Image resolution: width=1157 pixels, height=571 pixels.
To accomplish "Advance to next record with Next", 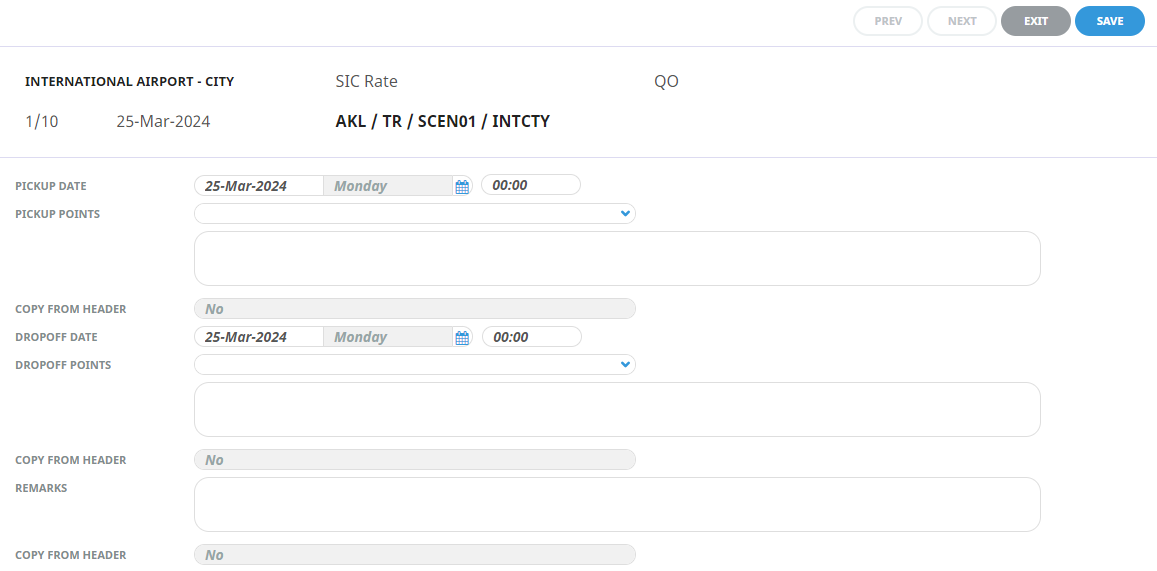I will point(962,21).
